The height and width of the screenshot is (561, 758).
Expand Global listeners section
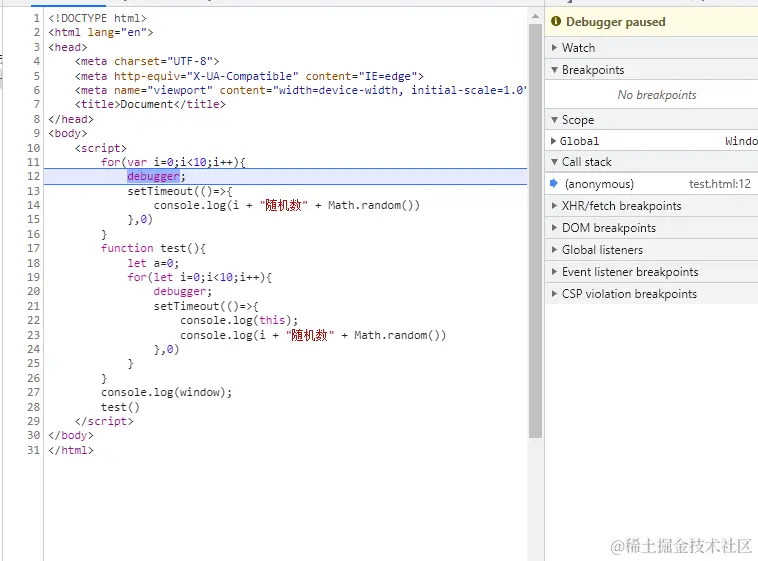click(x=651, y=250)
